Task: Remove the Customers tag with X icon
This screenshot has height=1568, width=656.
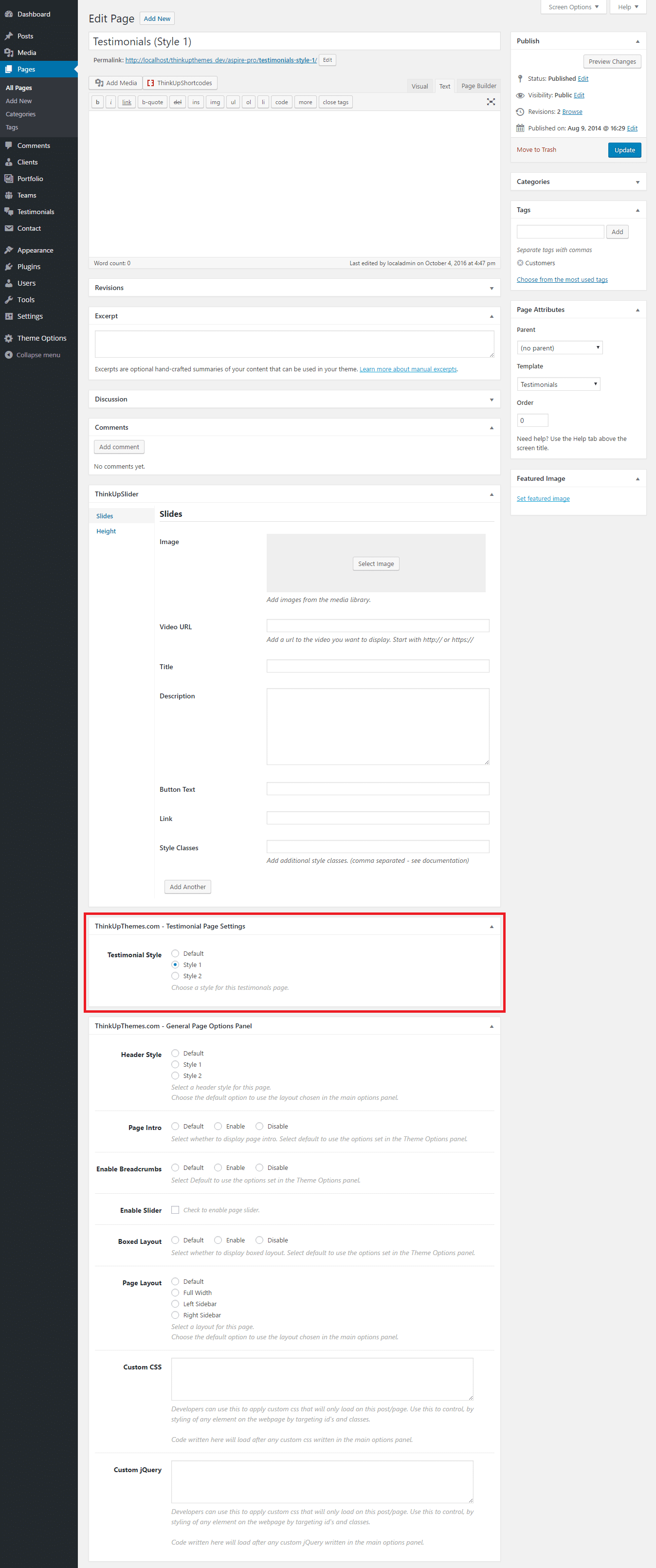Action: point(520,263)
